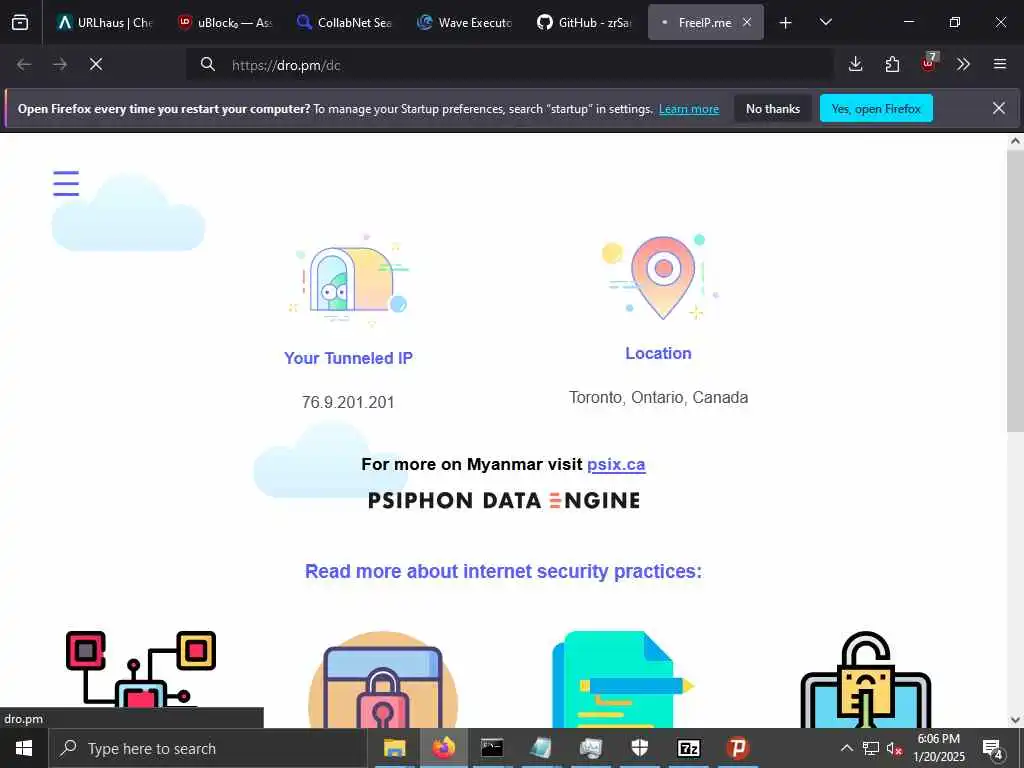Viewport: 1024px width, 768px height.
Task: Open the network nodes security illustration
Action: click(141, 669)
